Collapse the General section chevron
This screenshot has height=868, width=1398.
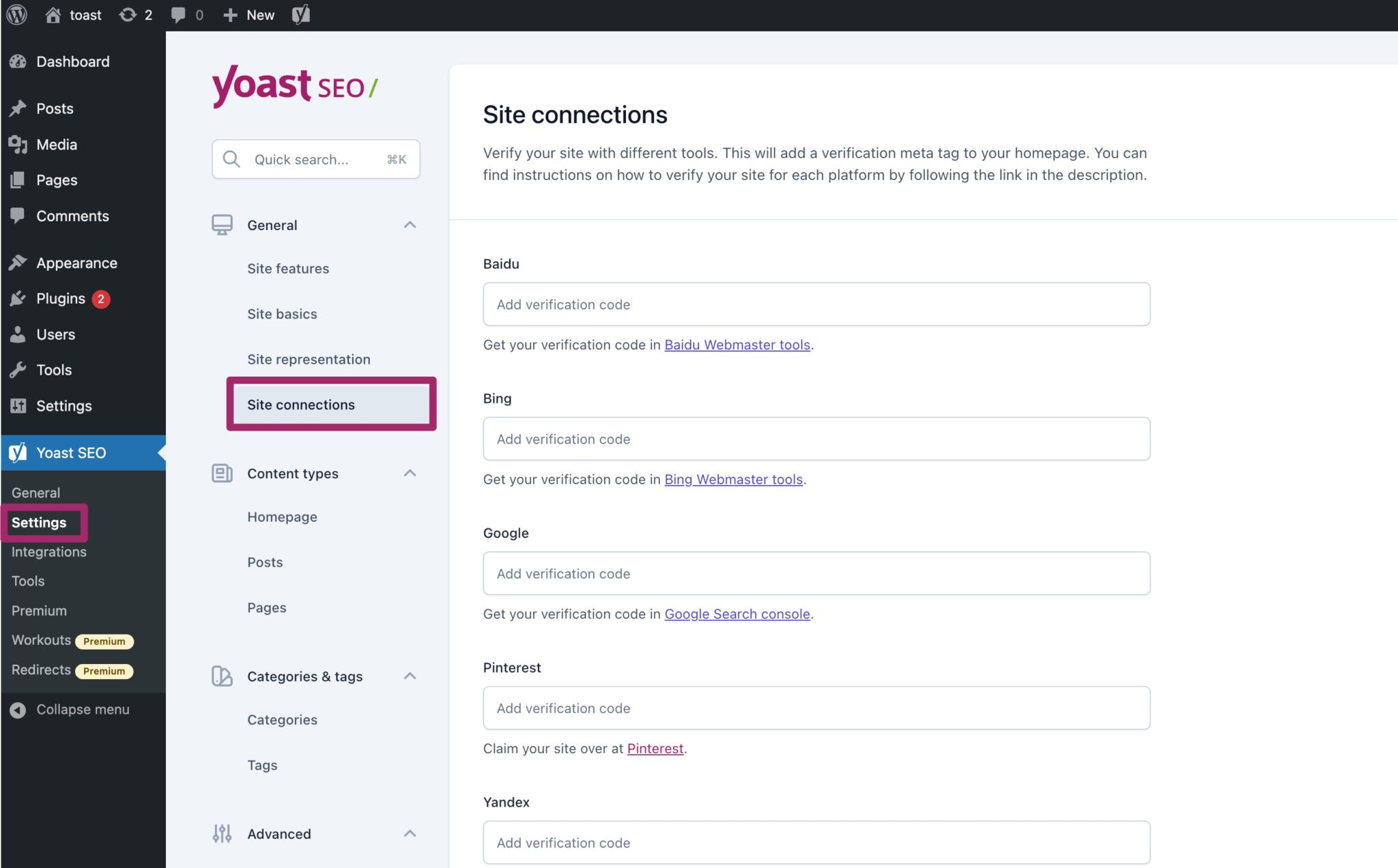410,225
